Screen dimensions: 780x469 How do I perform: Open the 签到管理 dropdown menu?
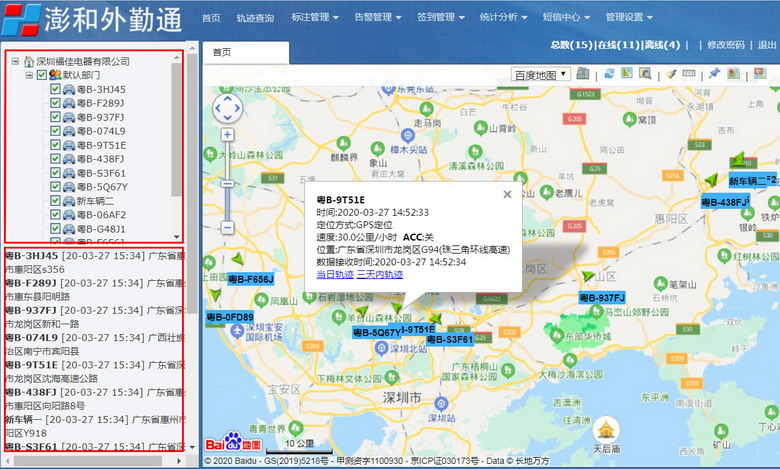pos(440,17)
